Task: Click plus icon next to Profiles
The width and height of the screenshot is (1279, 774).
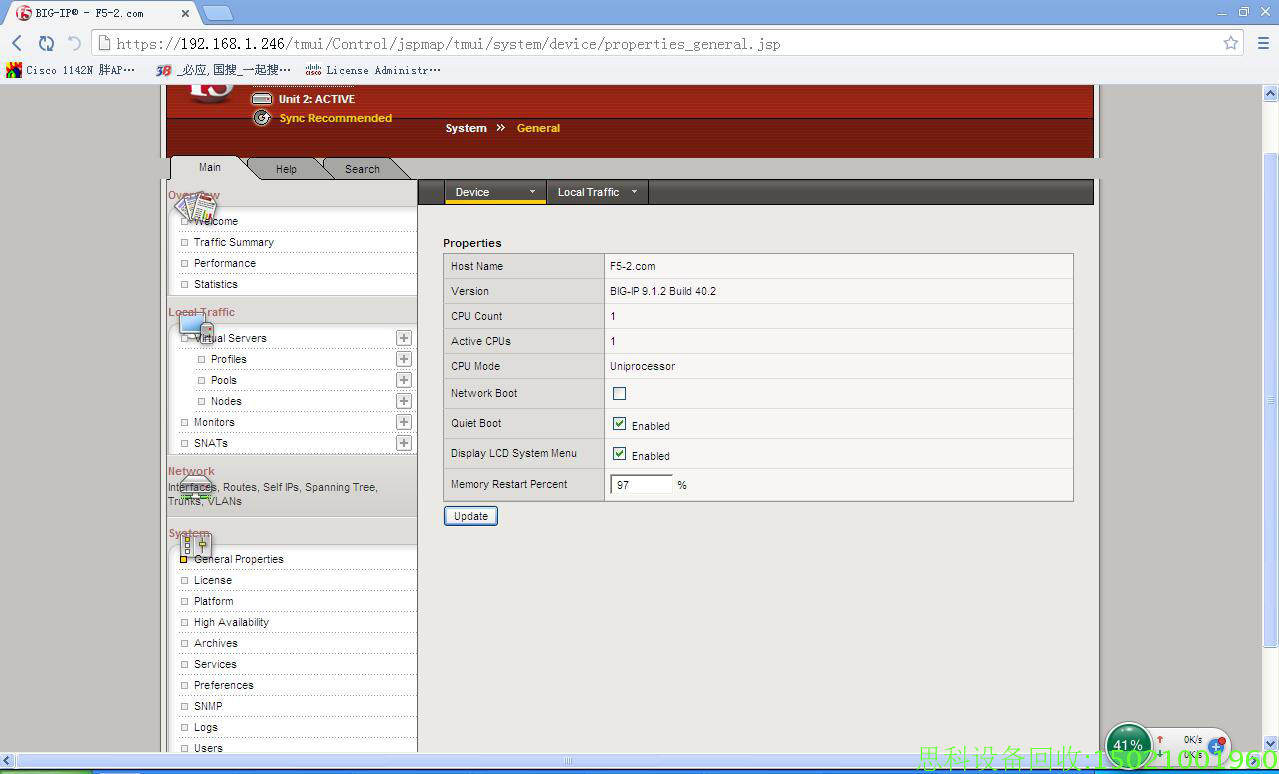Action: coord(404,359)
